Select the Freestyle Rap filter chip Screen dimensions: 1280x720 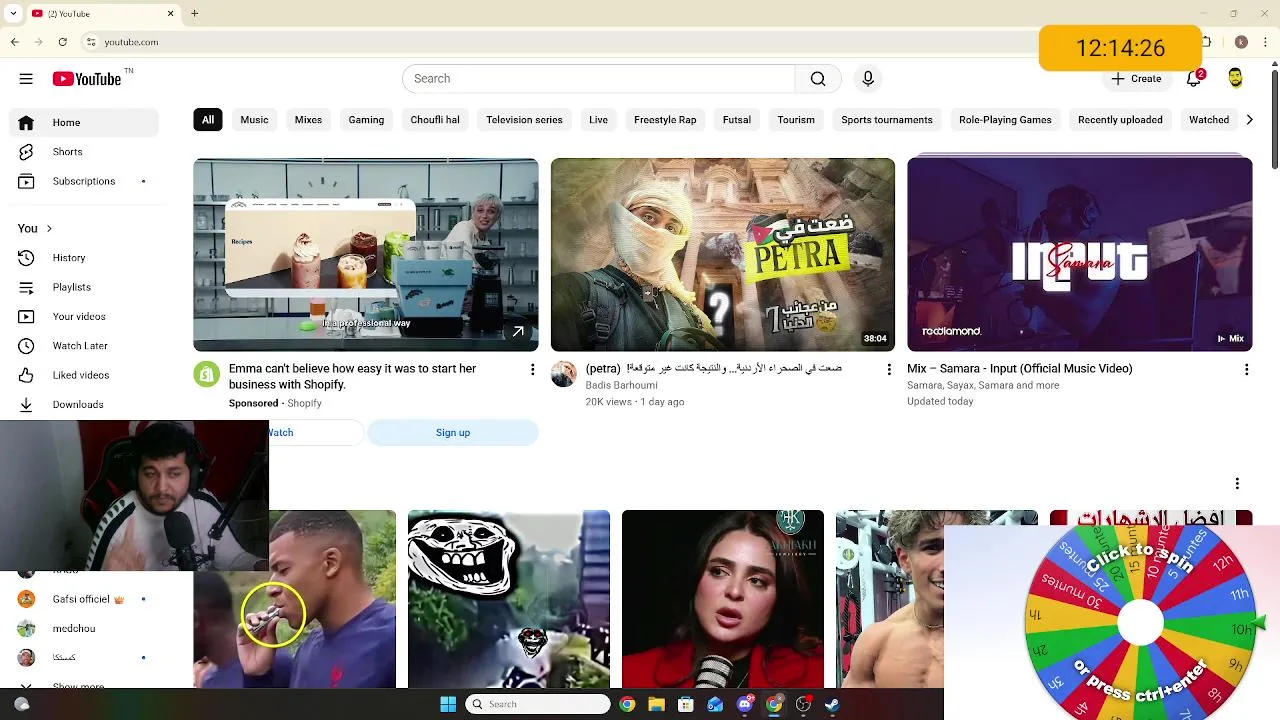click(x=665, y=120)
